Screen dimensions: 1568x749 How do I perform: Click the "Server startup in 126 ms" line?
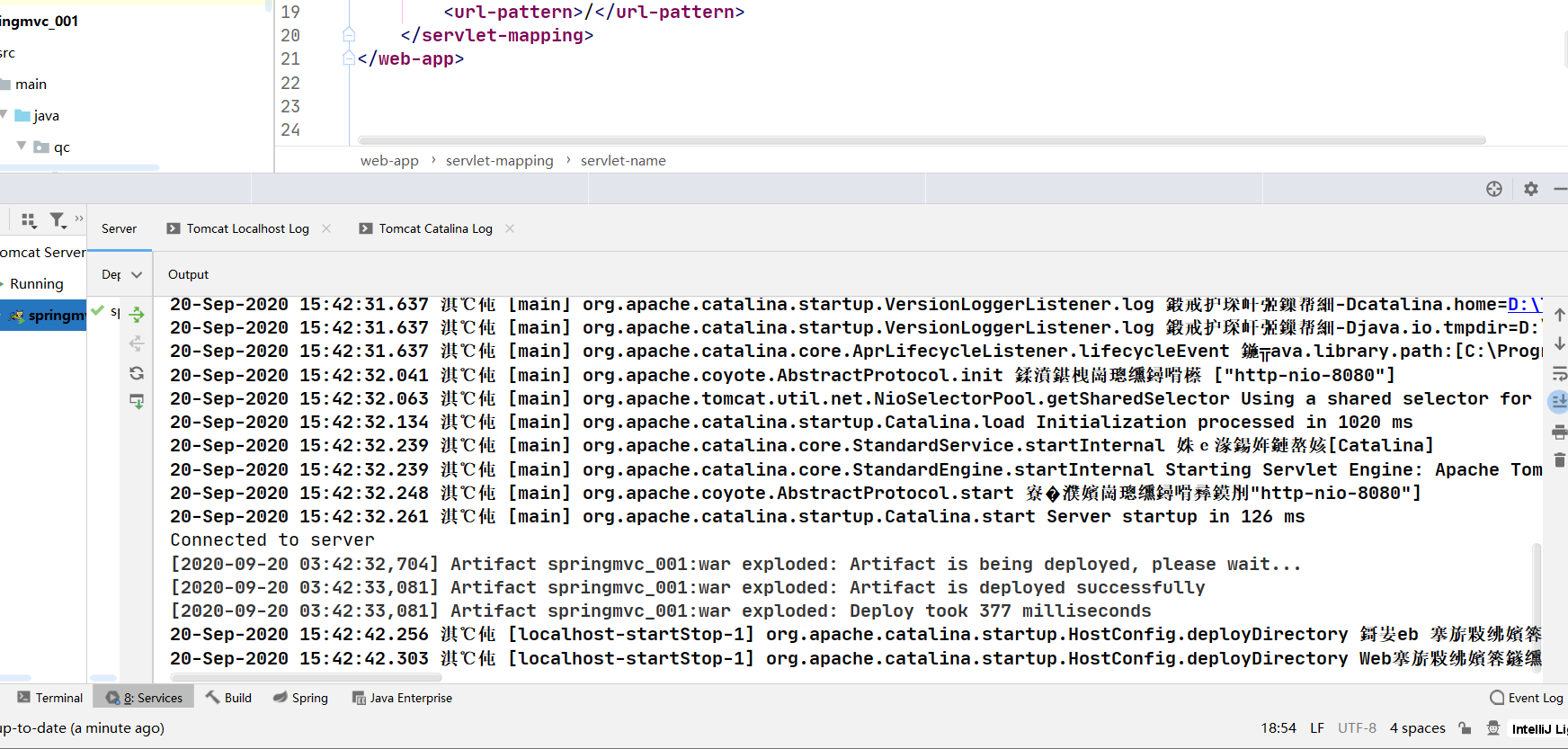tap(1175, 517)
